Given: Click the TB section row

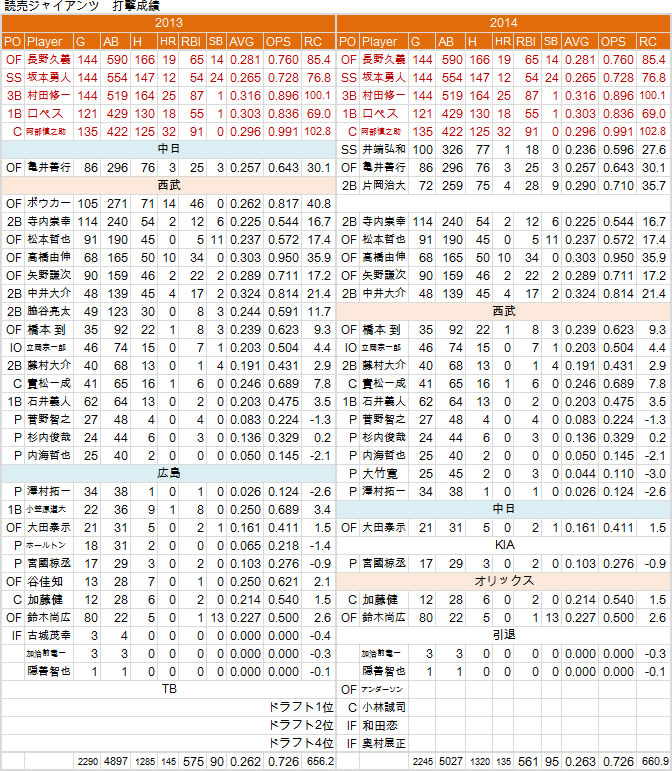Looking at the screenshot, I should (169, 690).
